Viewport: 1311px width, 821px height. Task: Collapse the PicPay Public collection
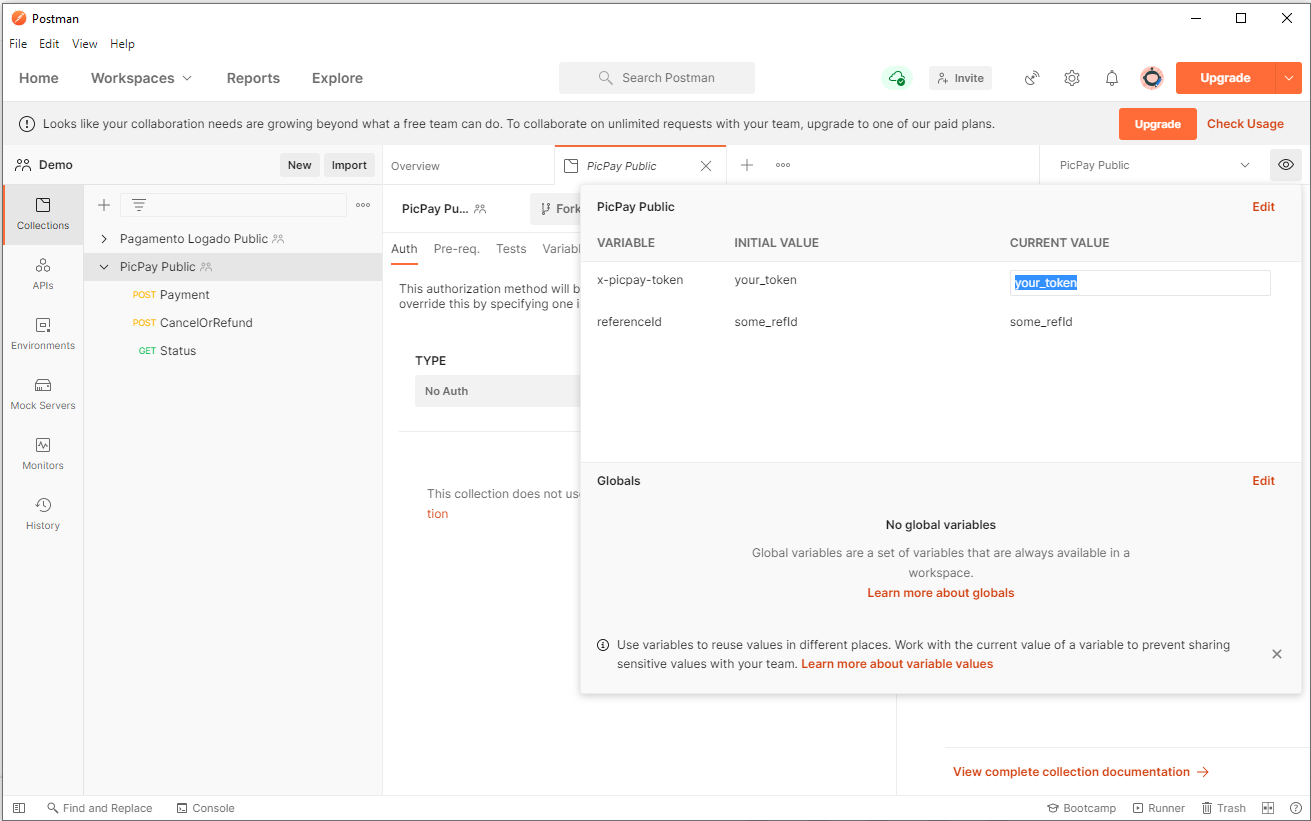pyautogui.click(x=104, y=267)
